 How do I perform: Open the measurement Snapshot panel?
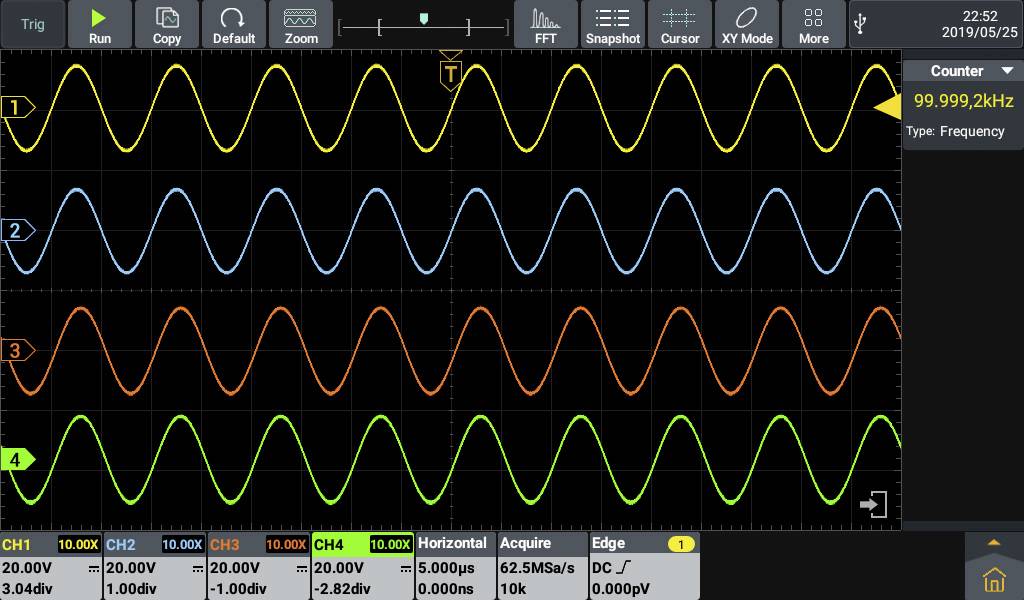[613, 24]
